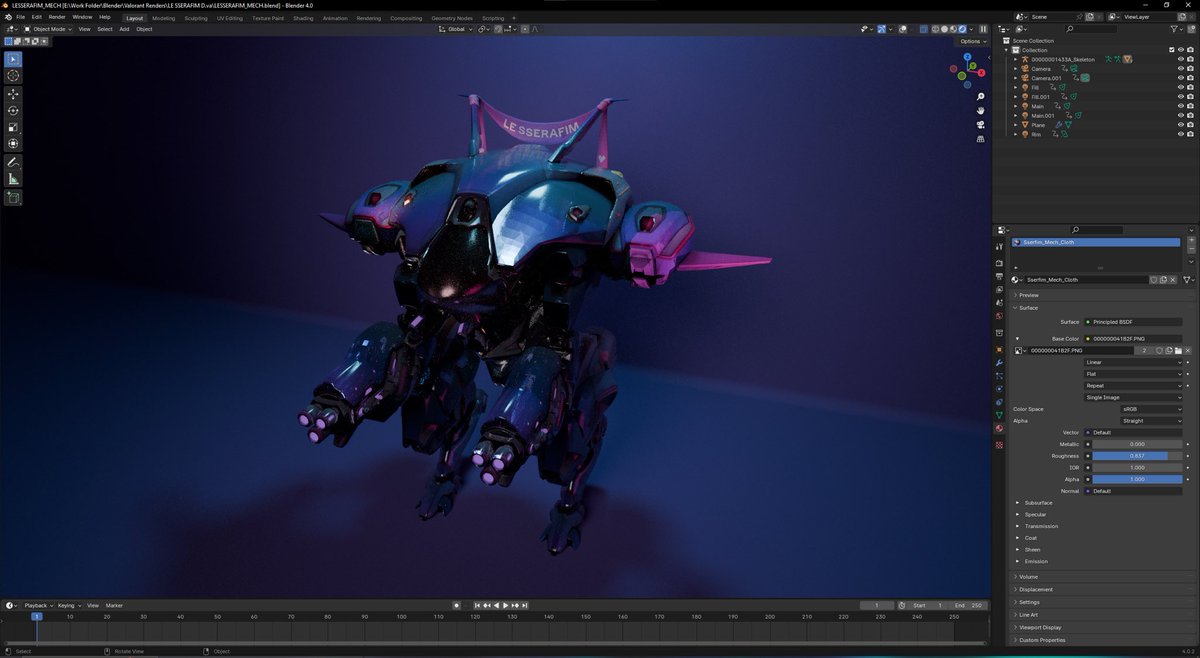The image size is (1200, 658).
Task: Open the Modifiers properties tab (wrench)
Action: tap(999, 362)
